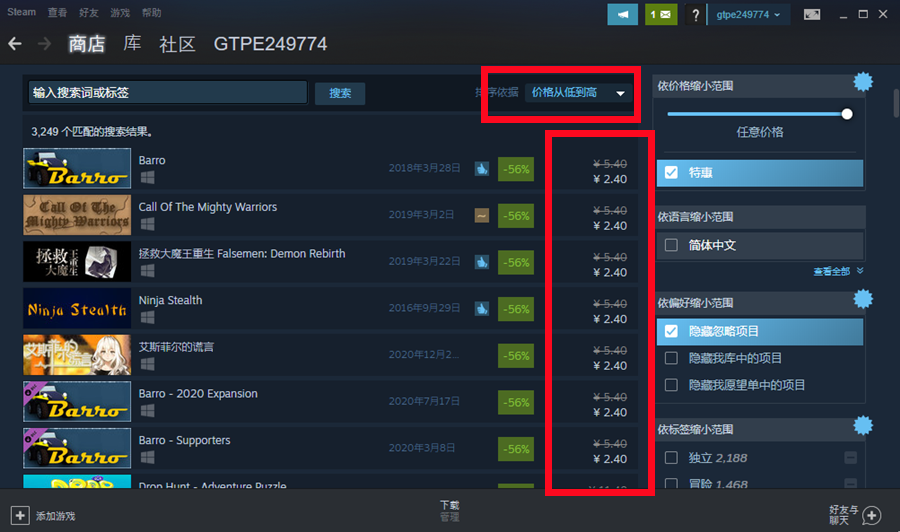Viewport: 900px width, 532px height.
Task: Open the 查看 menu
Action: 57,12
